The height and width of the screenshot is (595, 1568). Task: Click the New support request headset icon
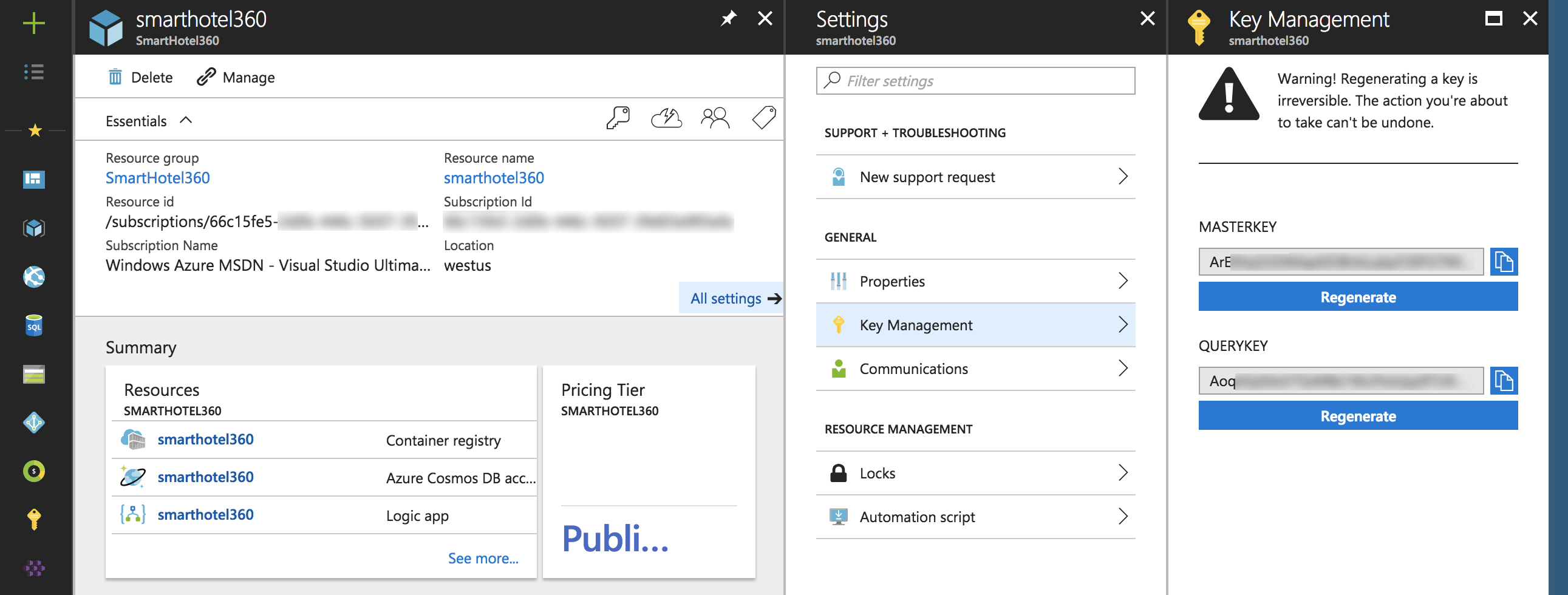point(839,177)
